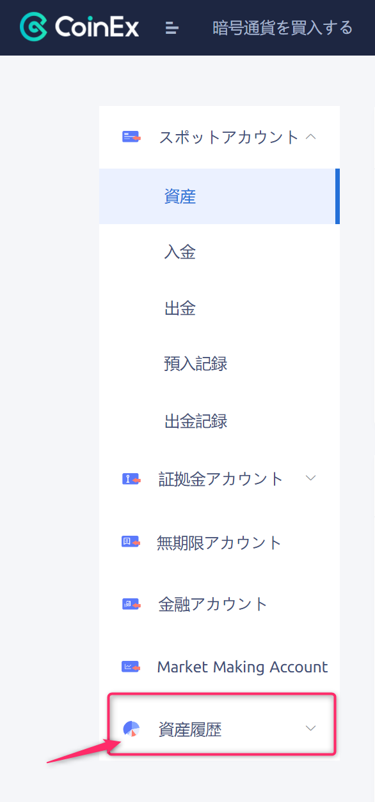The image size is (375, 802).
Task: Click the スポットアカウント card icon
Action: coord(131,137)
